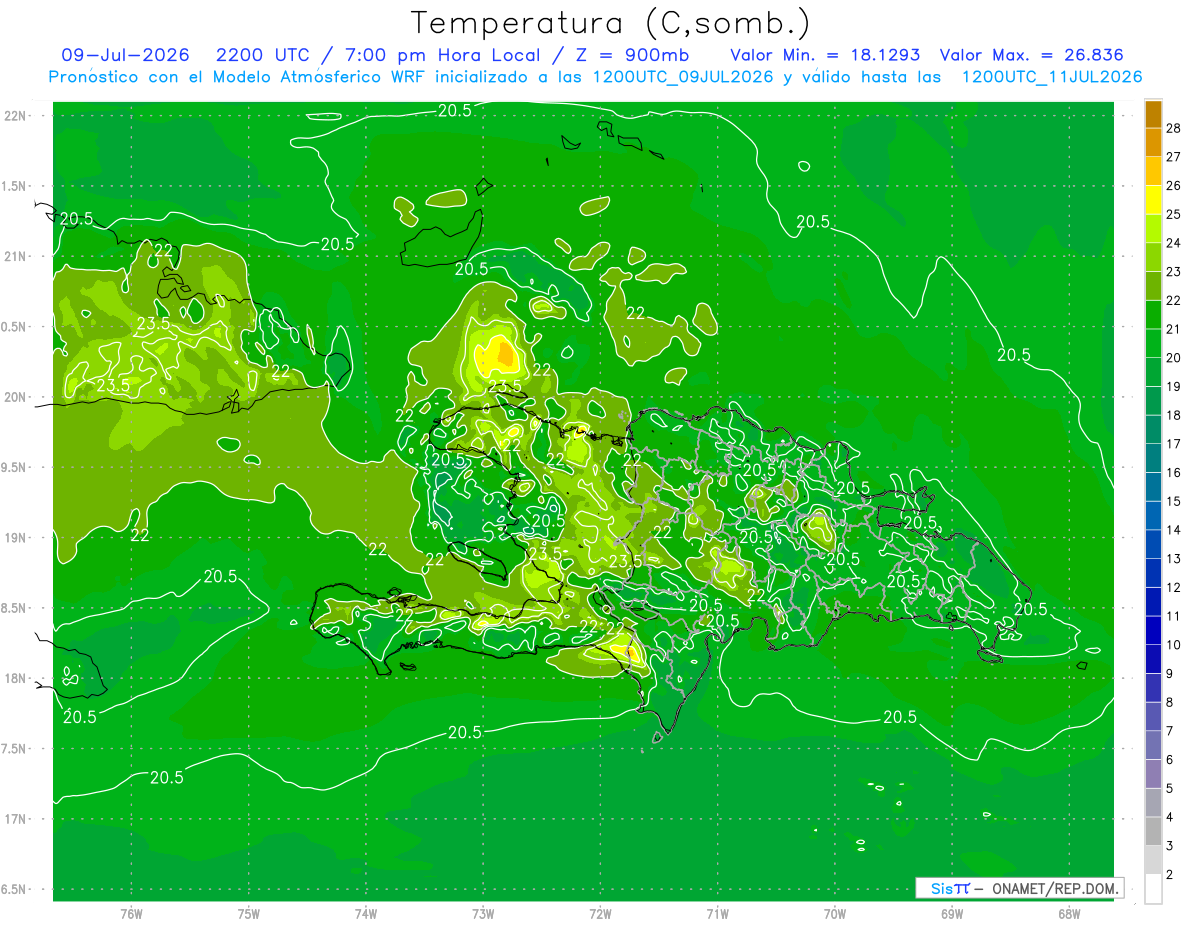Image resolution: width=1200 pixels, height=927 pixels.
Task: Pick the dark orange swatch topping the color scale
Action: pyautogui.click(x=1153, y=113)
